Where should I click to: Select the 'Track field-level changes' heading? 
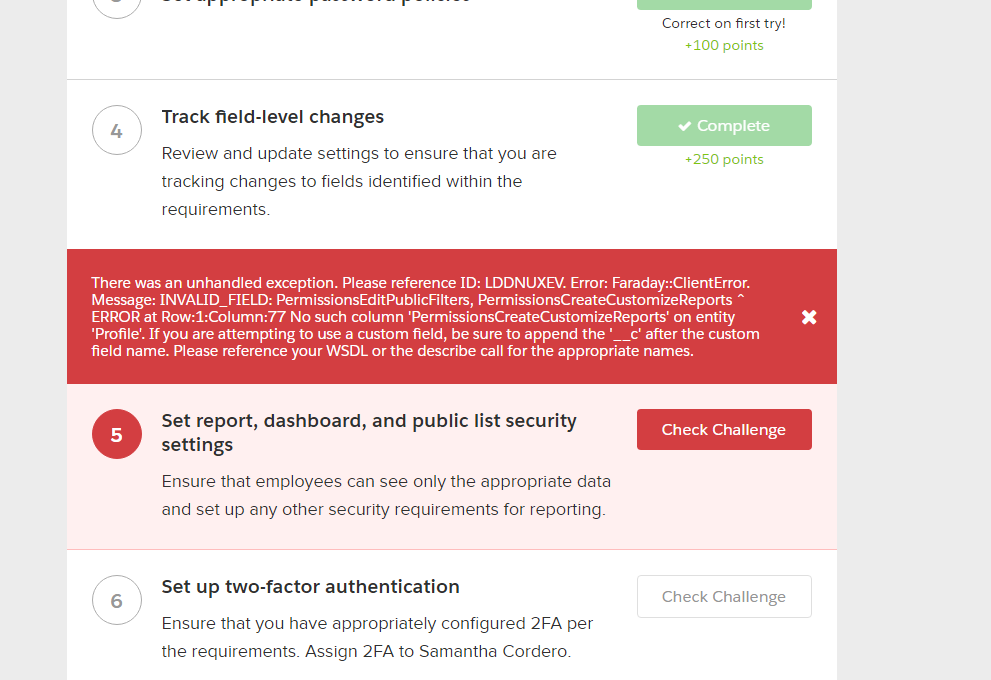click(273, 117)
